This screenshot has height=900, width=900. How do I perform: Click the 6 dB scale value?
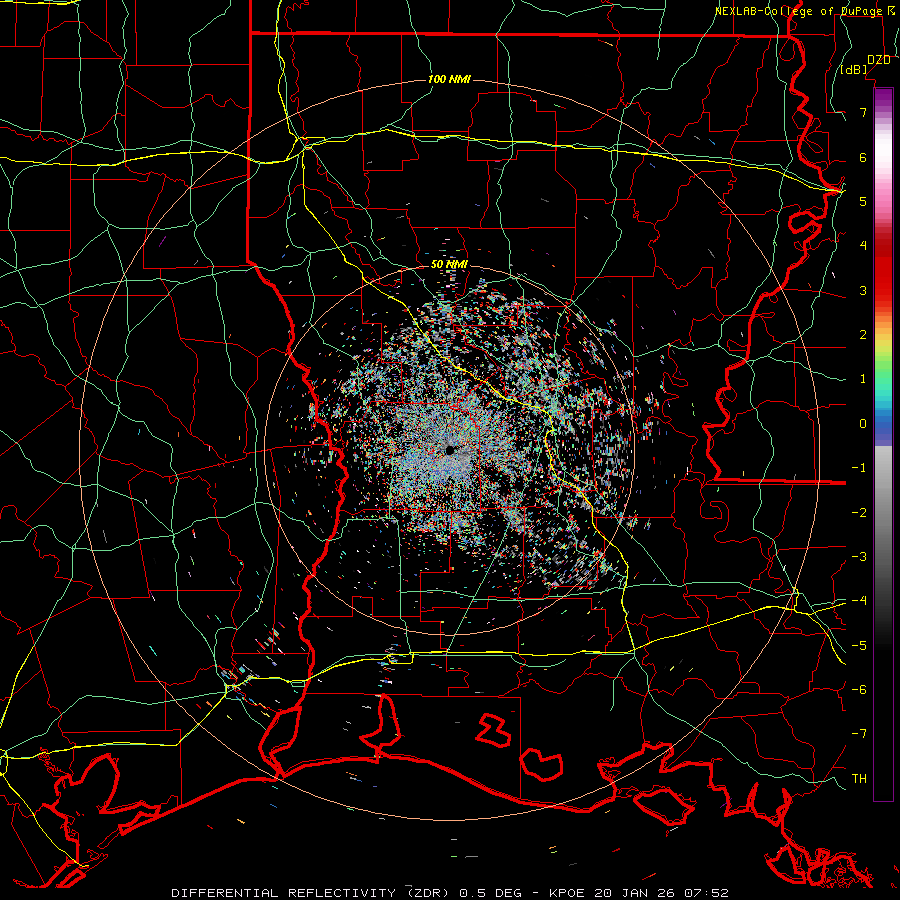point(863,157)
